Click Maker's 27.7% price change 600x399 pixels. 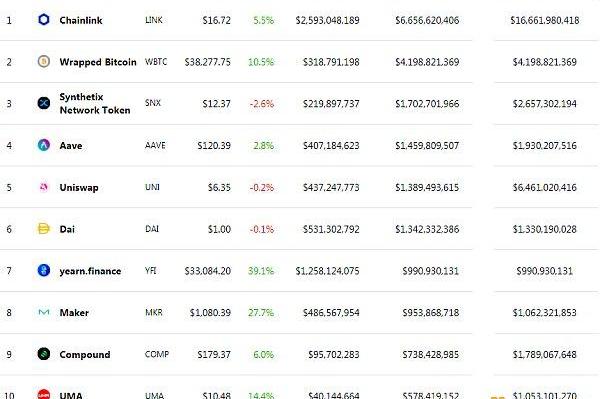(x=261, y=313)
